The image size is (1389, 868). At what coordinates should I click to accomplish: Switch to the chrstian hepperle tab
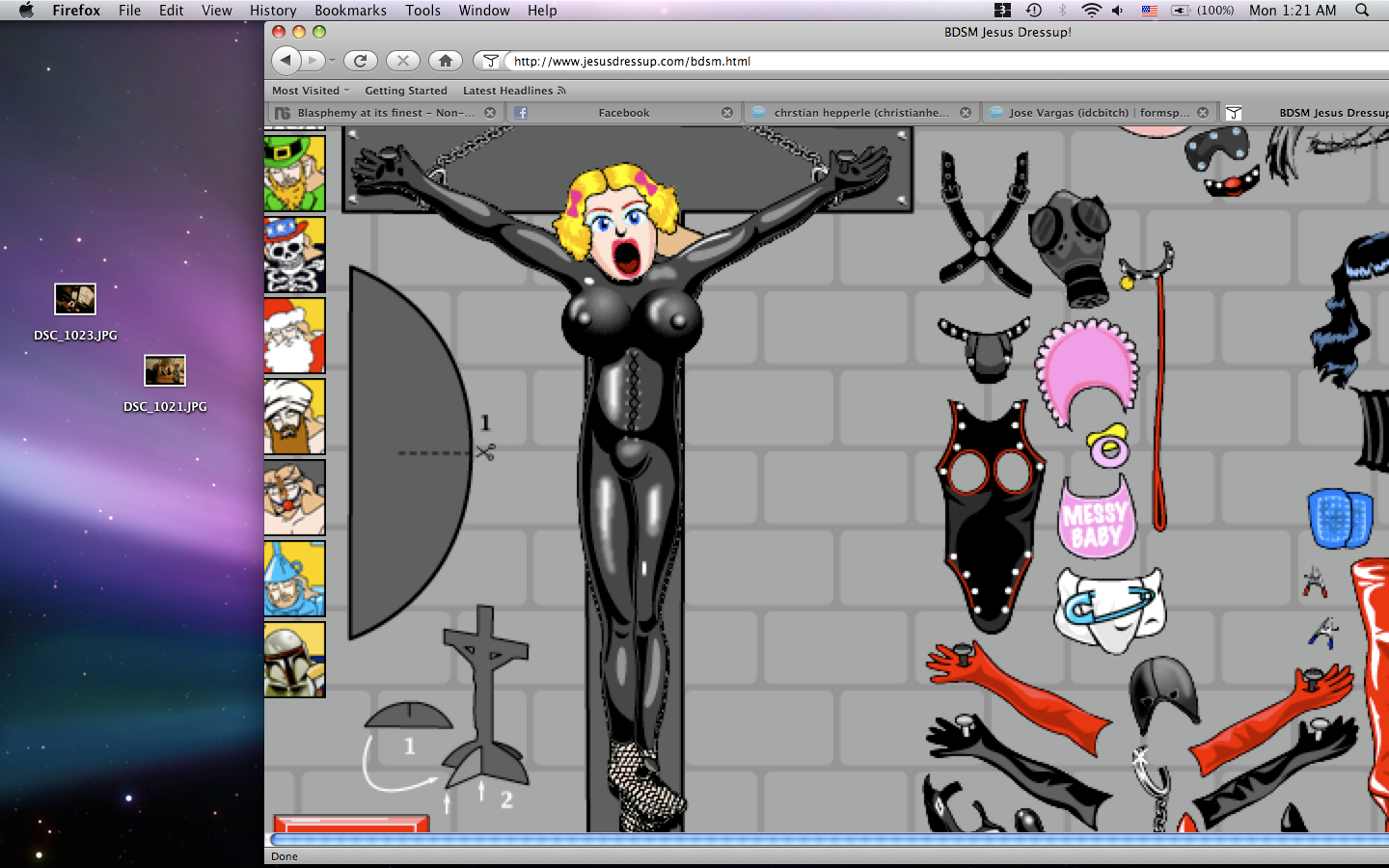pos(860,113)
